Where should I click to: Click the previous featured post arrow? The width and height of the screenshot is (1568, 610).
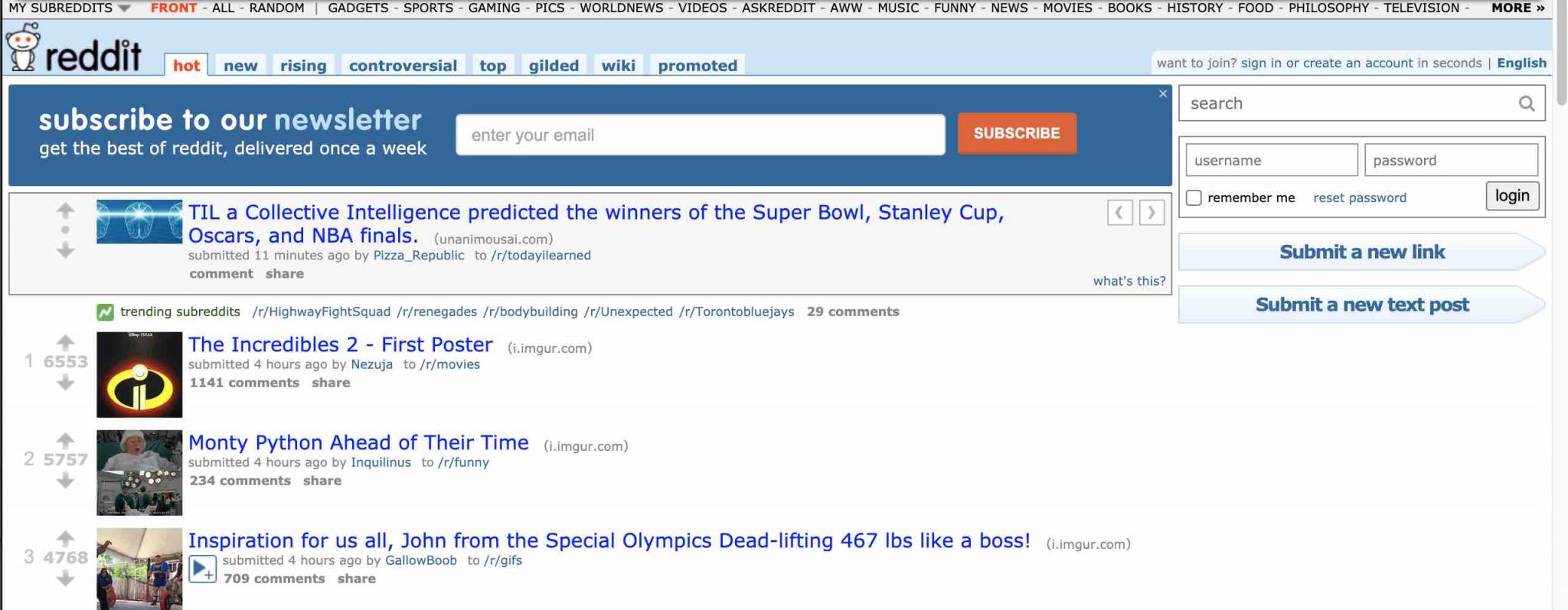point(1120,214)
